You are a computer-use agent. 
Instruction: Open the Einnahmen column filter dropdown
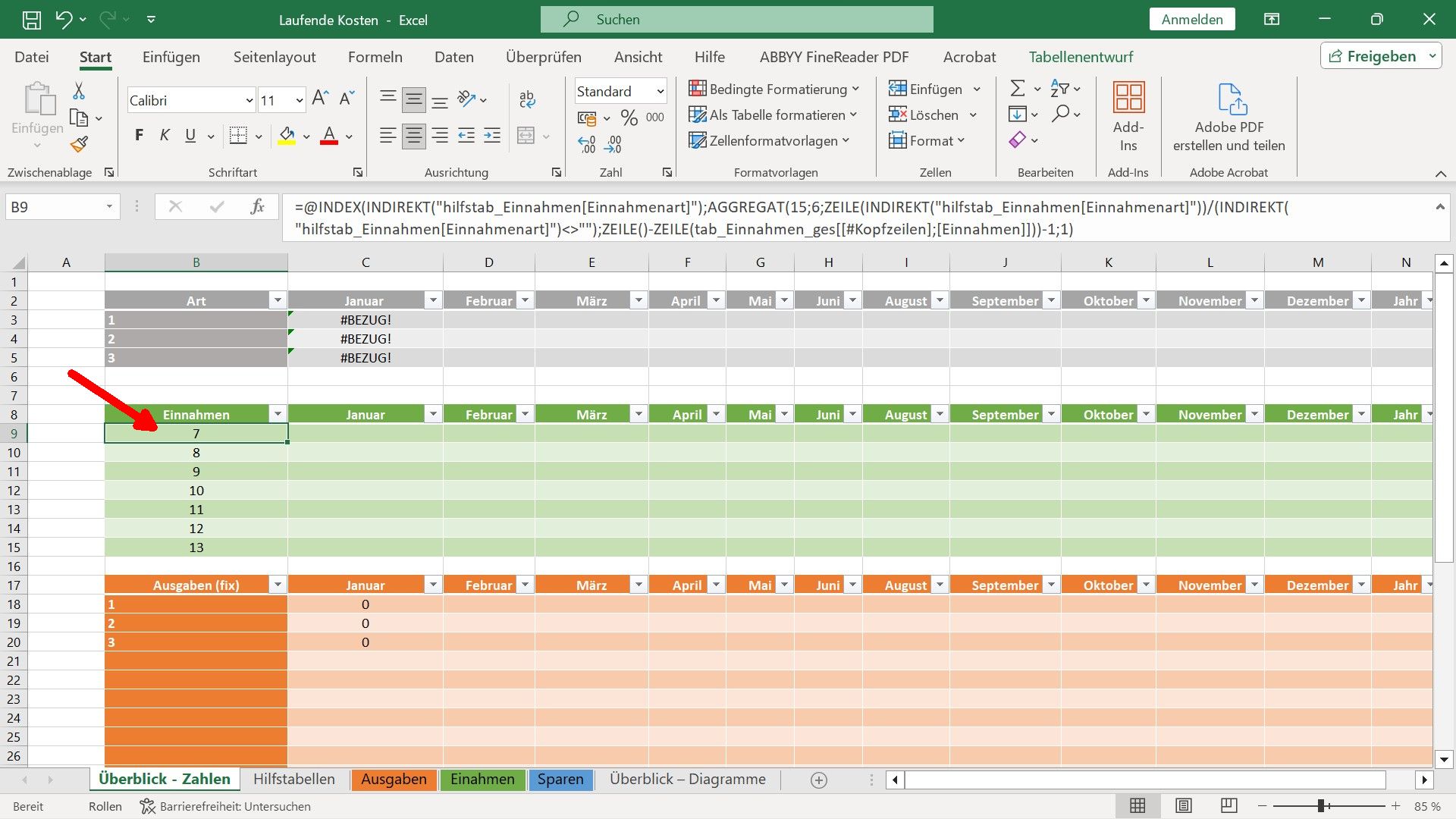coord(278,414)
